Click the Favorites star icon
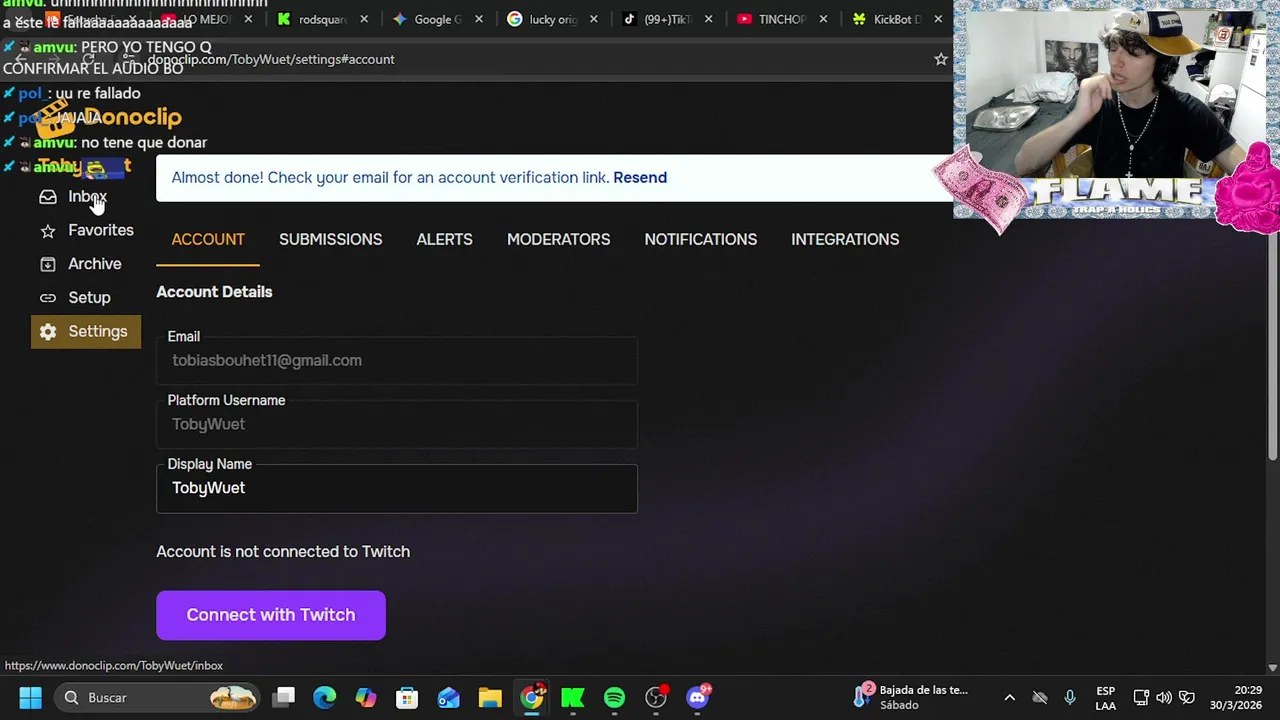The width and height of the screenshot is (1280, 720). (48, 231)
